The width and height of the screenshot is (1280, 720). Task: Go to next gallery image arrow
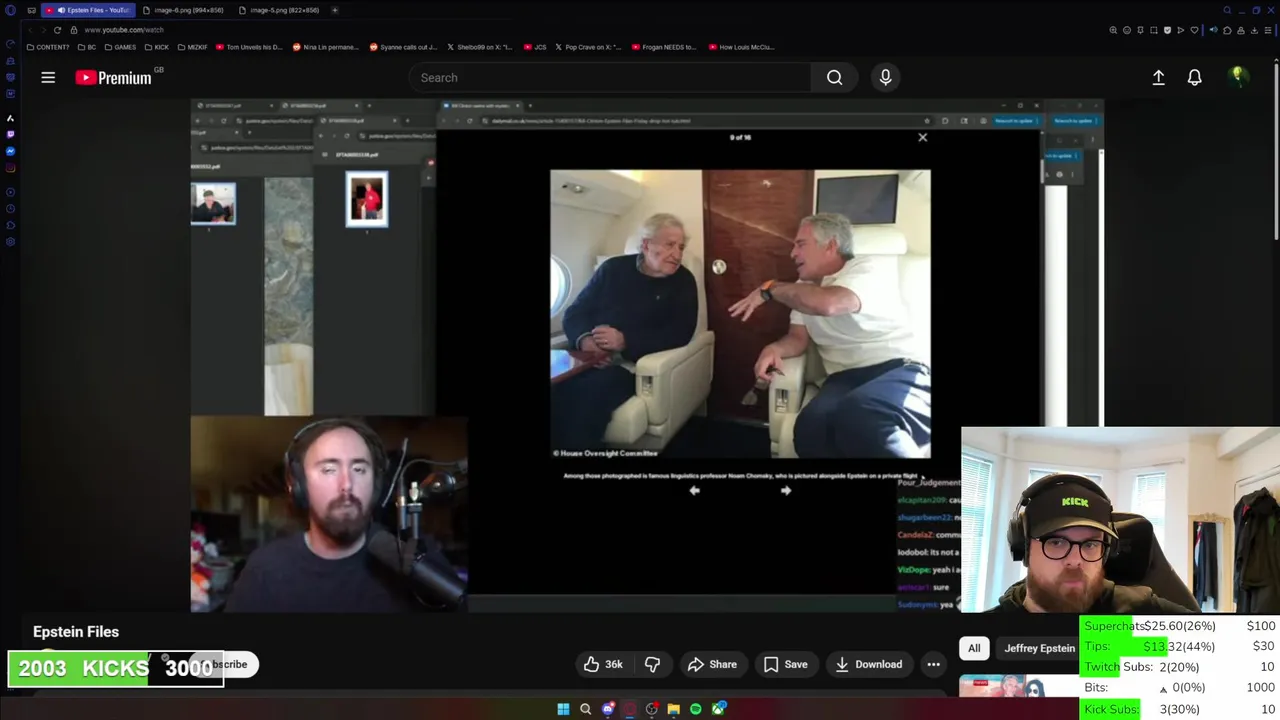tap(786, 490)
